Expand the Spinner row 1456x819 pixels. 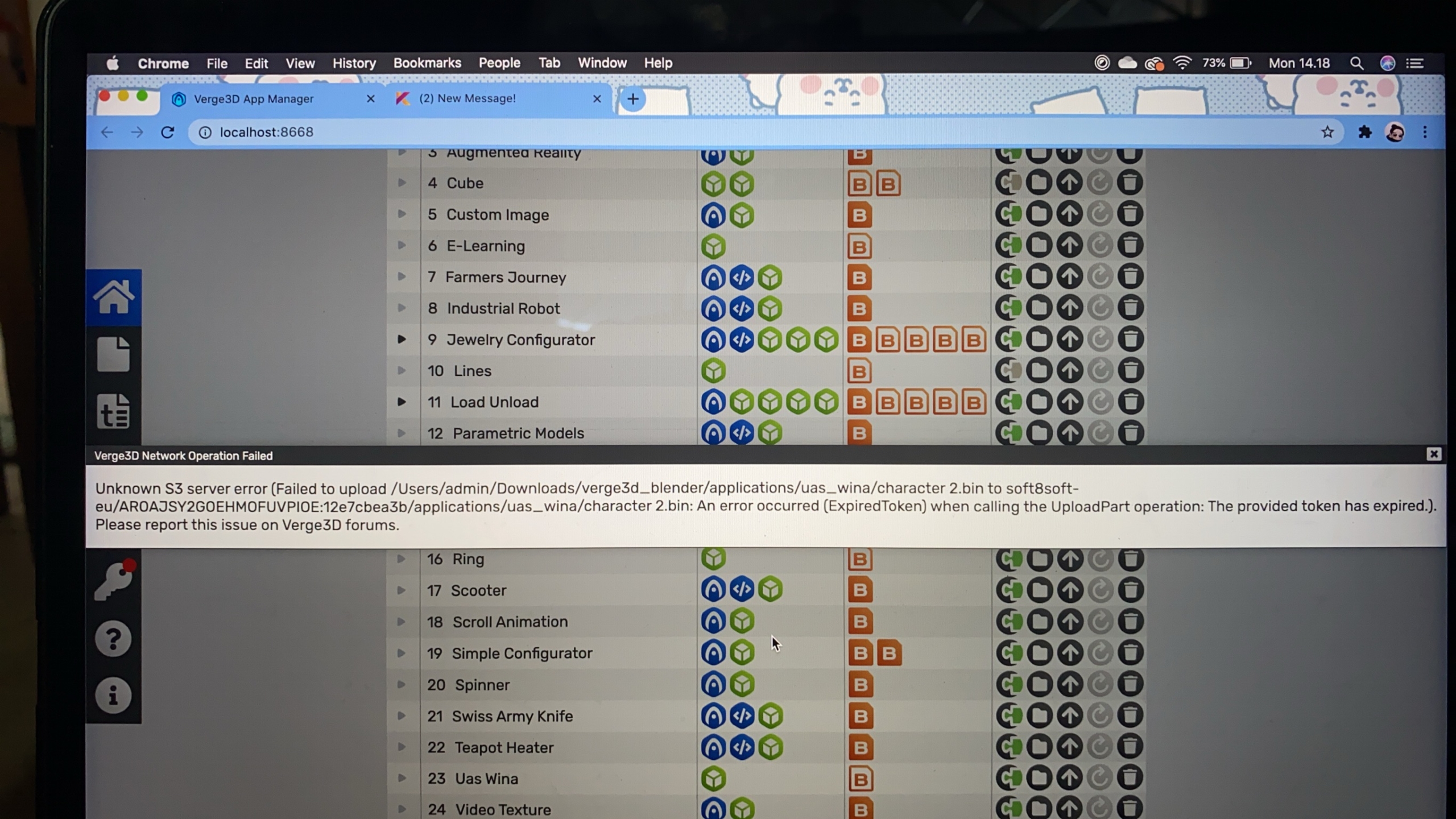pyautogui.click(x=402, y=684)
